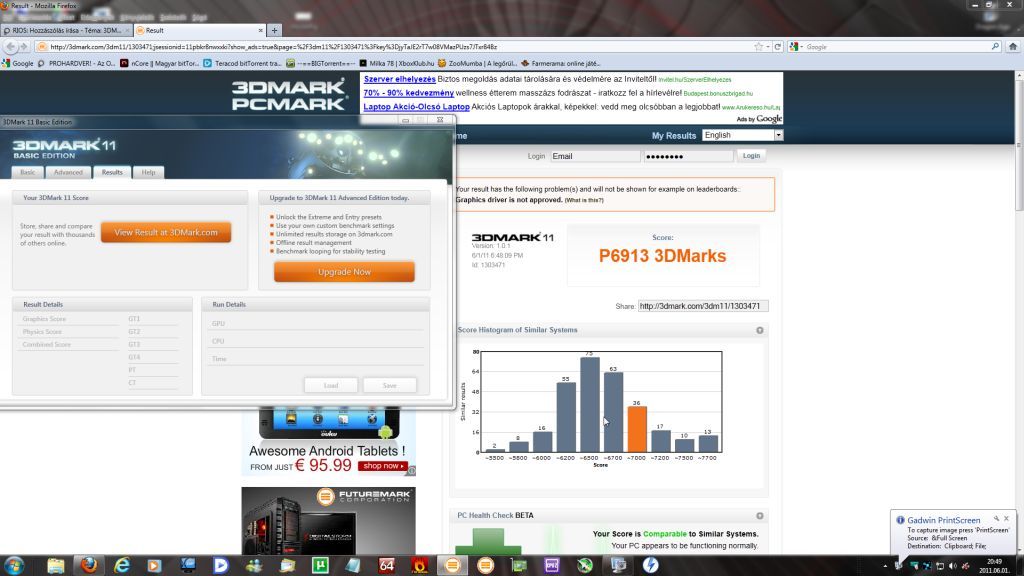The height and width of the screenshot is (576, 1024).
Task: Select the Share URL text field
Action: coord(703,306)
